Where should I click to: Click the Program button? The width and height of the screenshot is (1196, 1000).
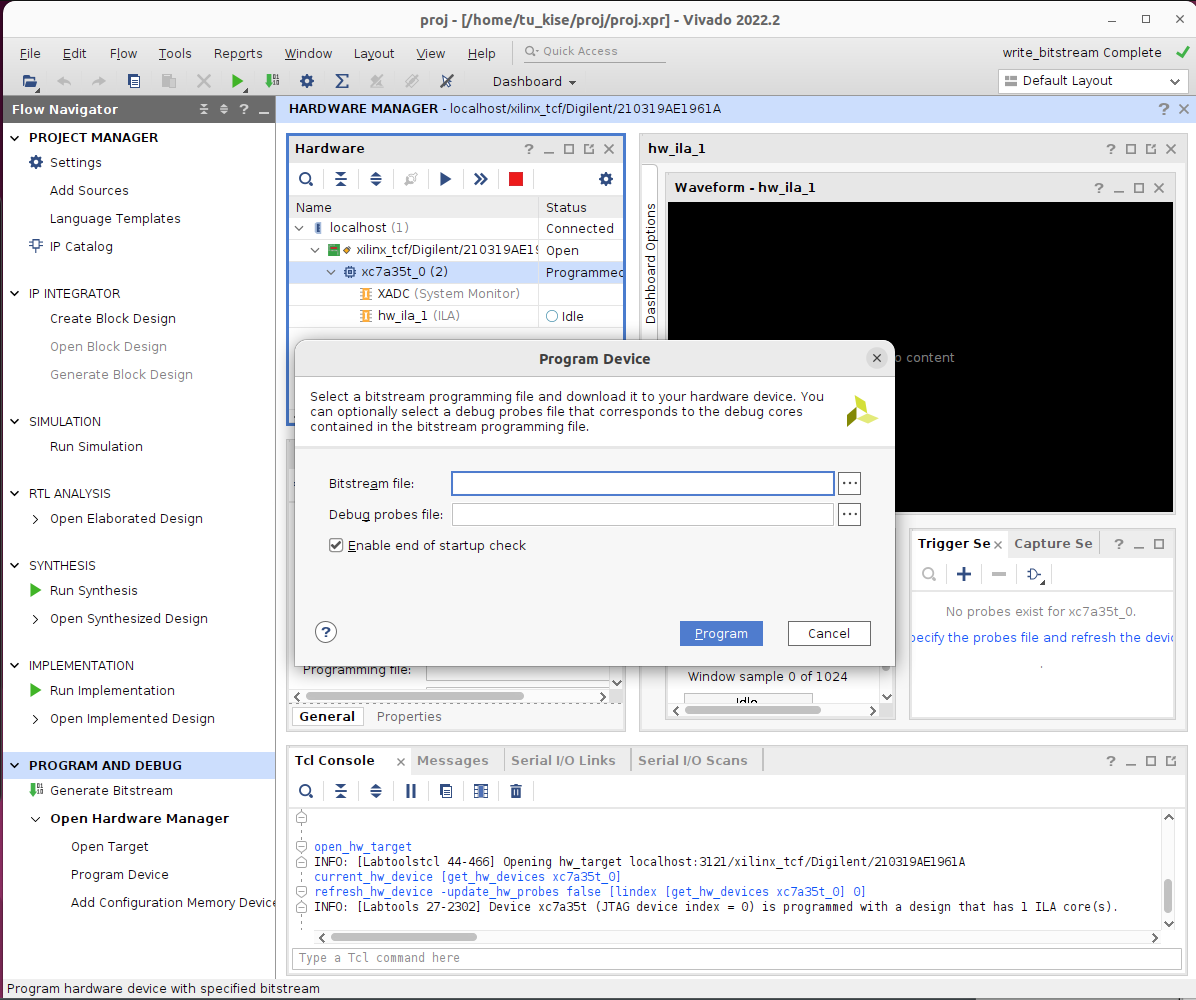point(721,633)
